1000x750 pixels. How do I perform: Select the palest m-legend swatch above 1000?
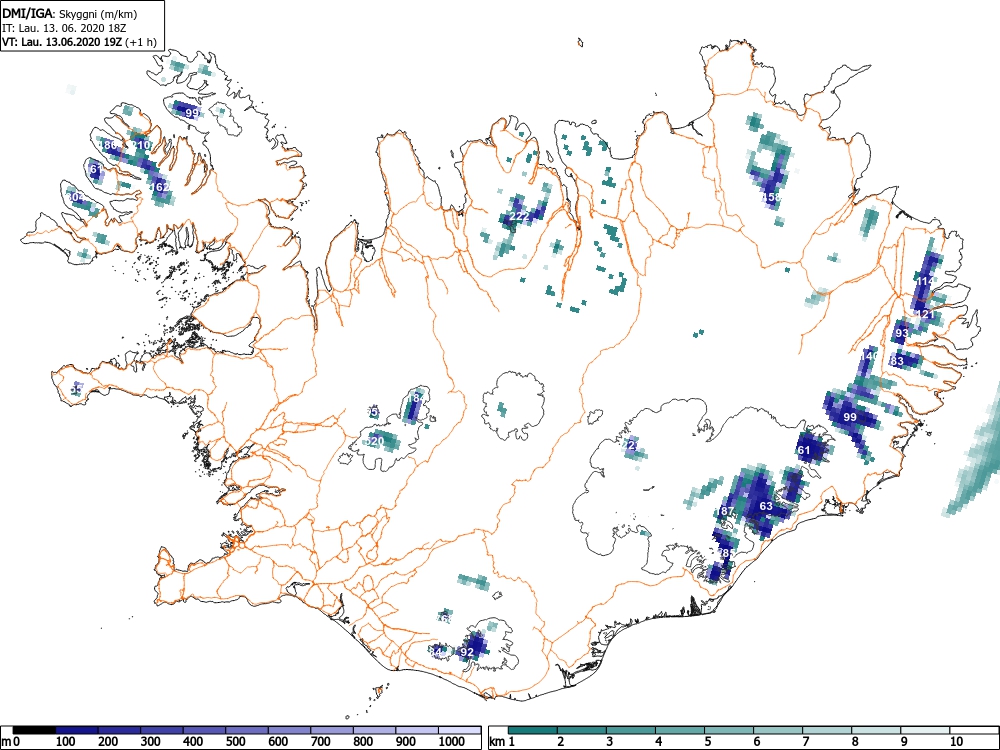point(460,730)
